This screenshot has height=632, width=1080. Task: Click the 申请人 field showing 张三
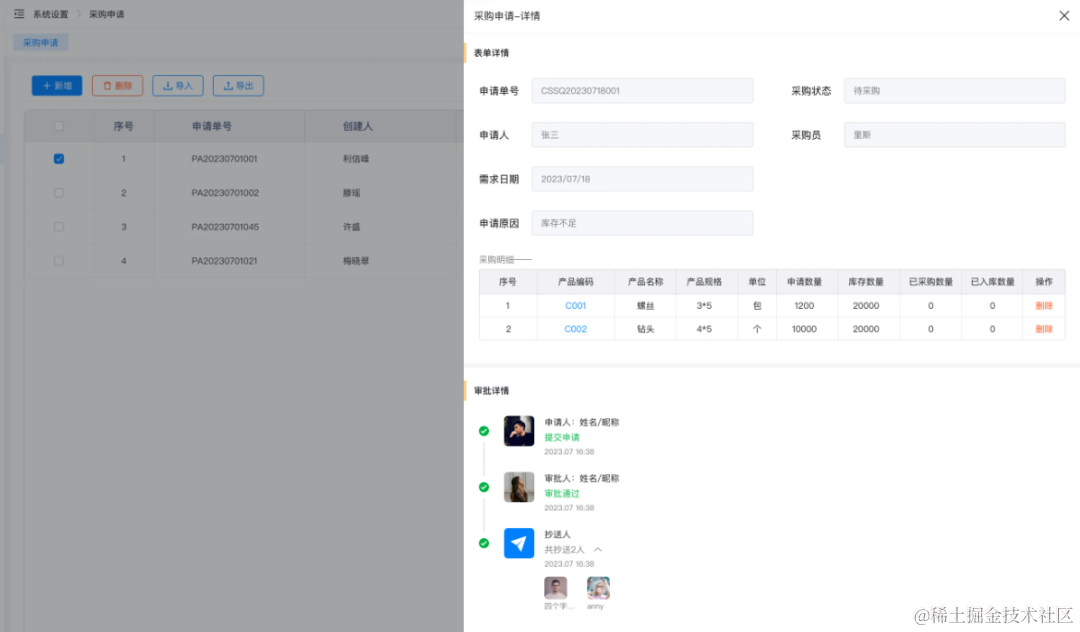642,135
